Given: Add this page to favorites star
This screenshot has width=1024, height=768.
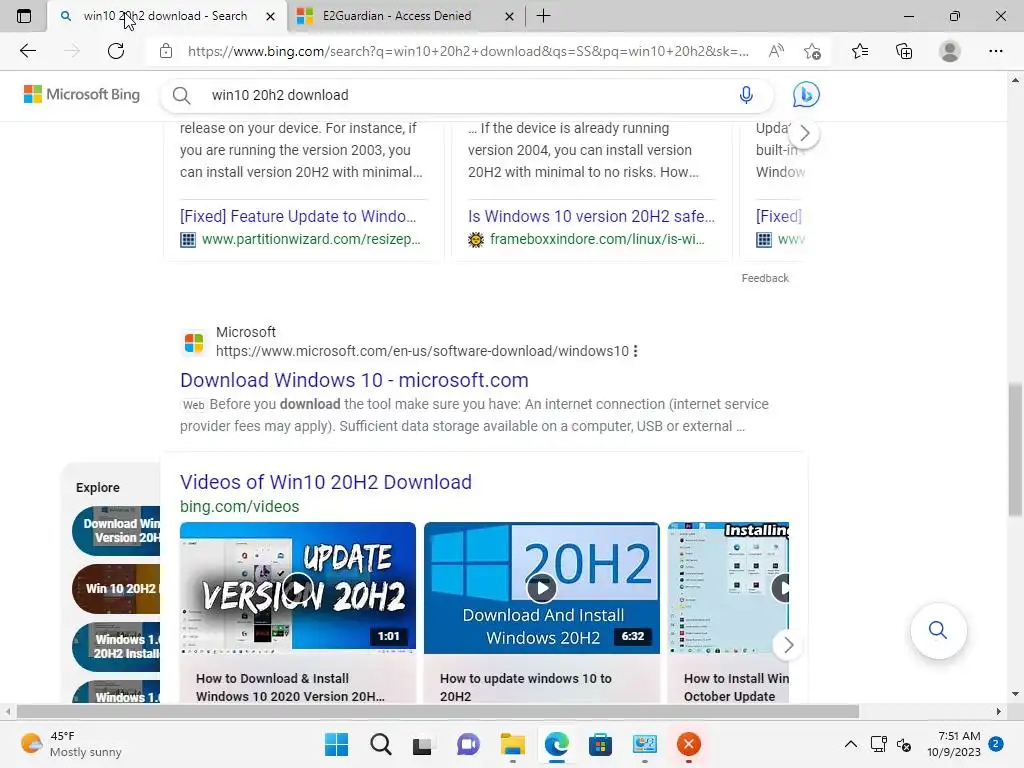Looking at the screenshot, I should pos(812,51).
